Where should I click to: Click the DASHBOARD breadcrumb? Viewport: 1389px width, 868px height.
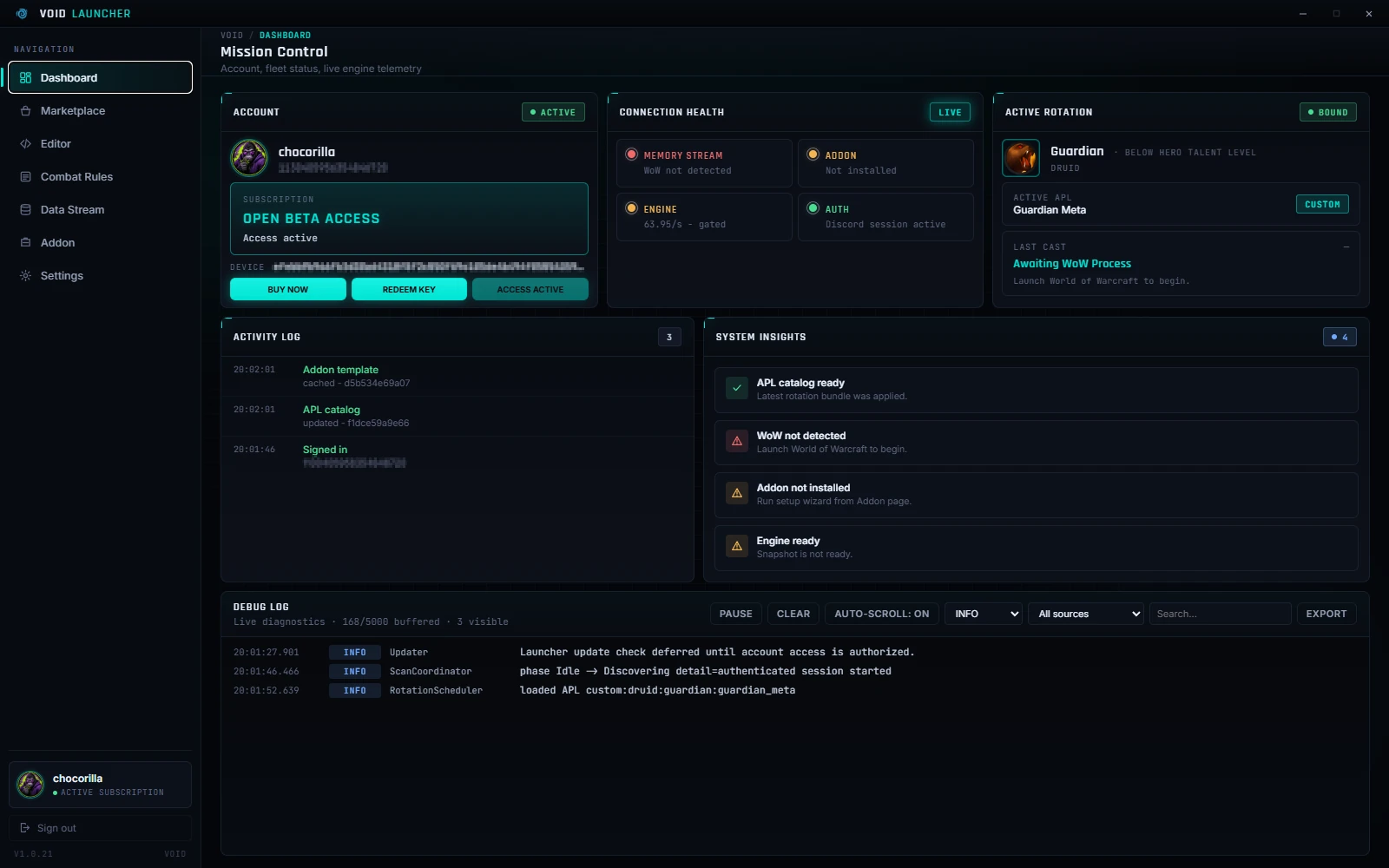point(285,36)
